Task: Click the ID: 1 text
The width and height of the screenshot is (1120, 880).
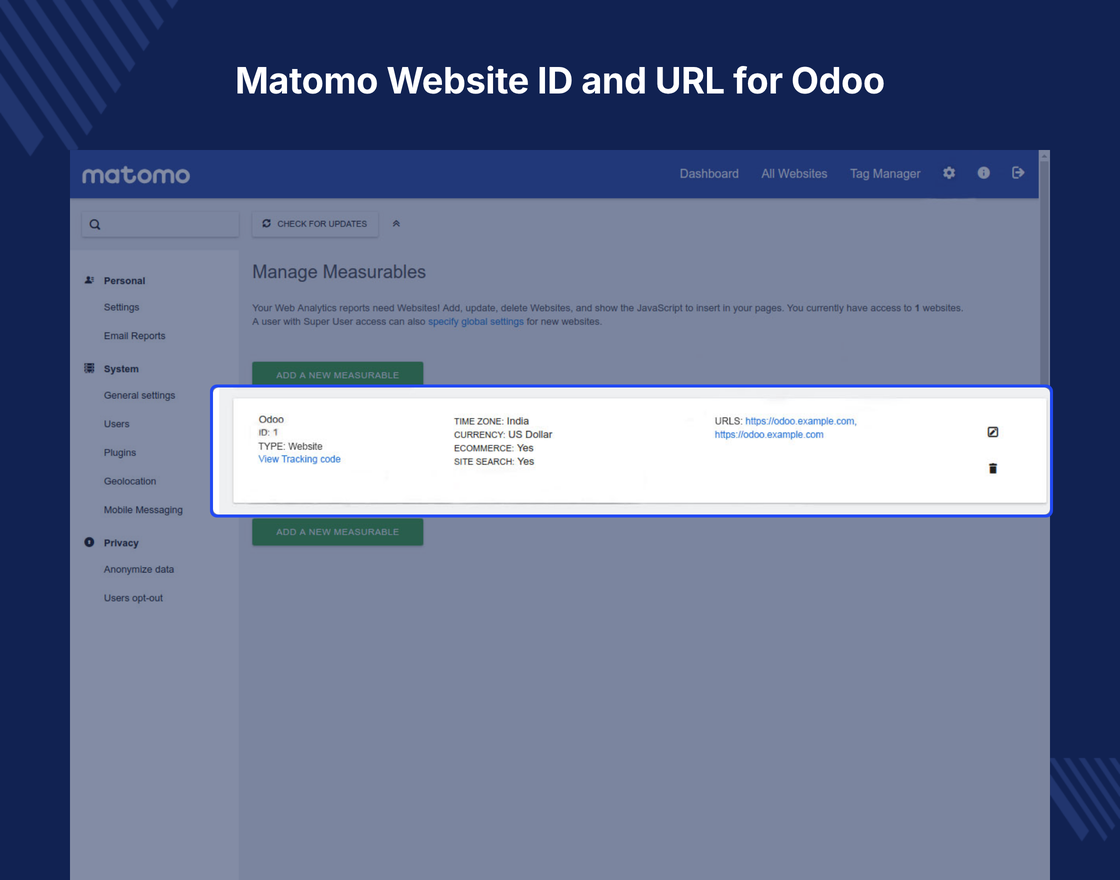Action: coord(269,432)
